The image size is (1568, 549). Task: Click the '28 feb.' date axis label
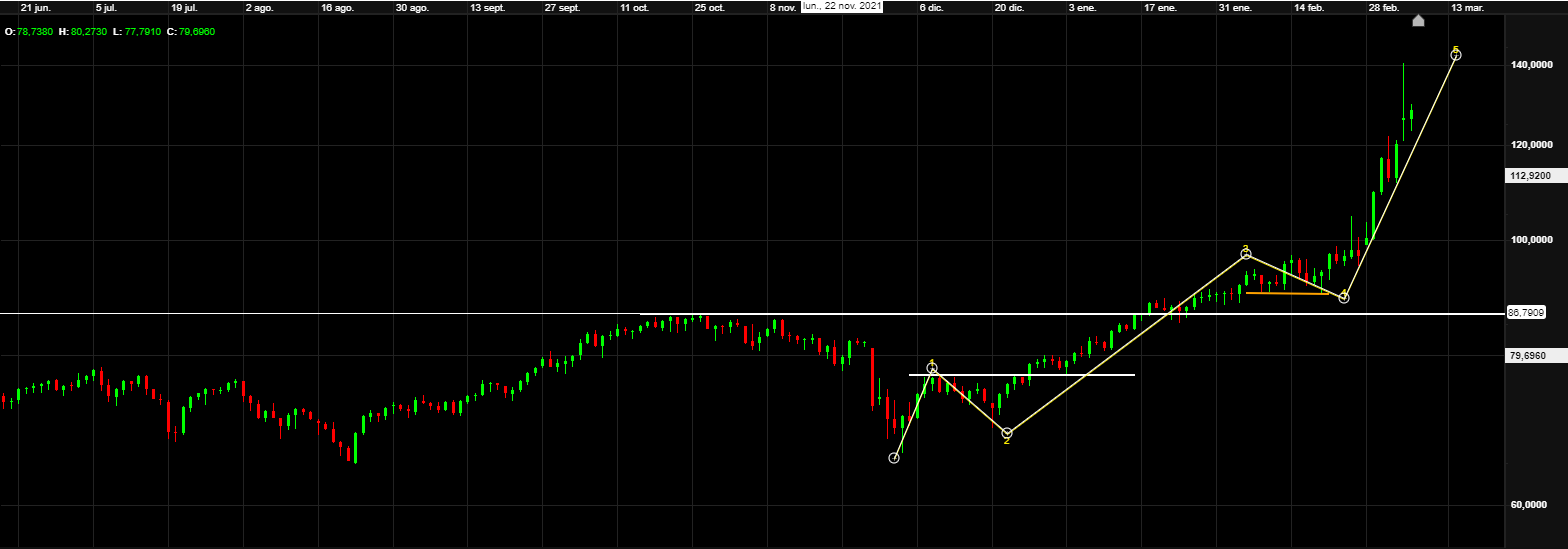(1384, 7)
